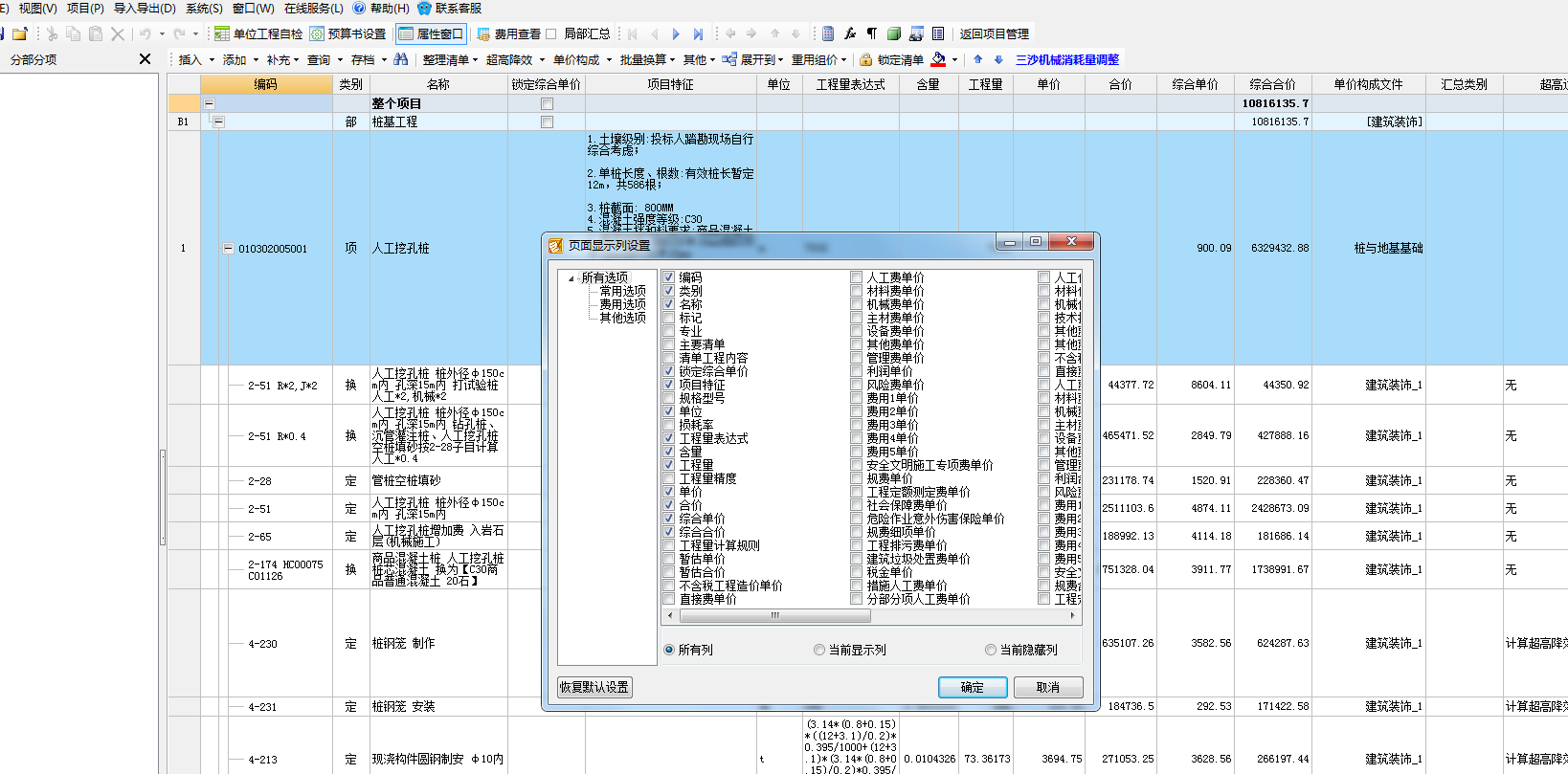1568x774 pixels.
Task: Move row down with blue arrow
Action: coord(998,59)
